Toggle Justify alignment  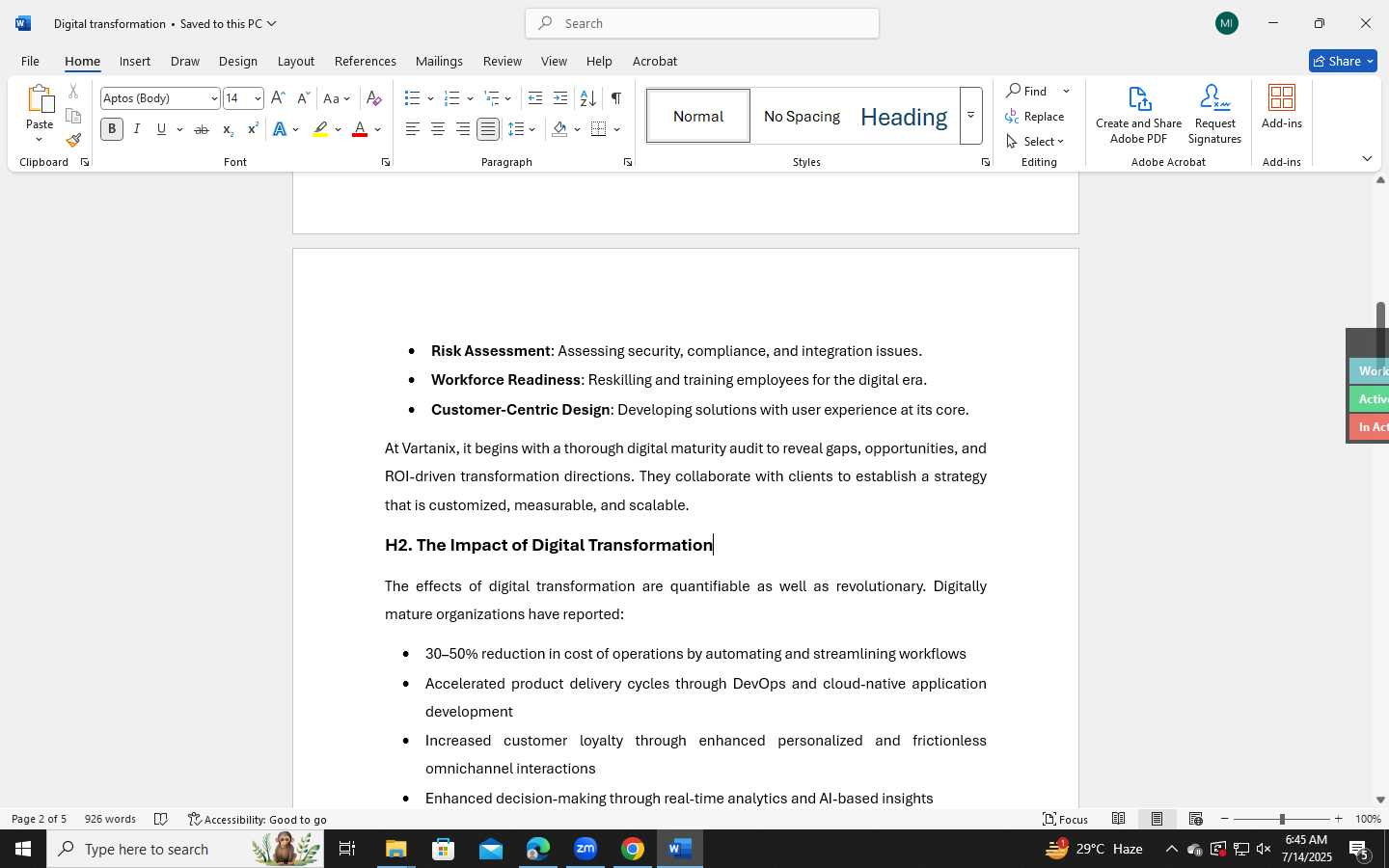click(488, 129)
